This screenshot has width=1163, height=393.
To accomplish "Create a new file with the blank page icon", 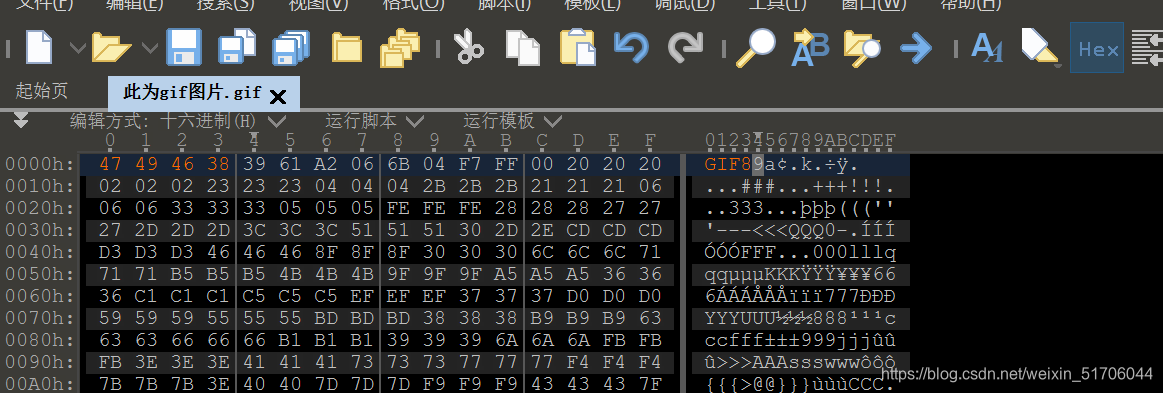I will [x=39, y=47].
